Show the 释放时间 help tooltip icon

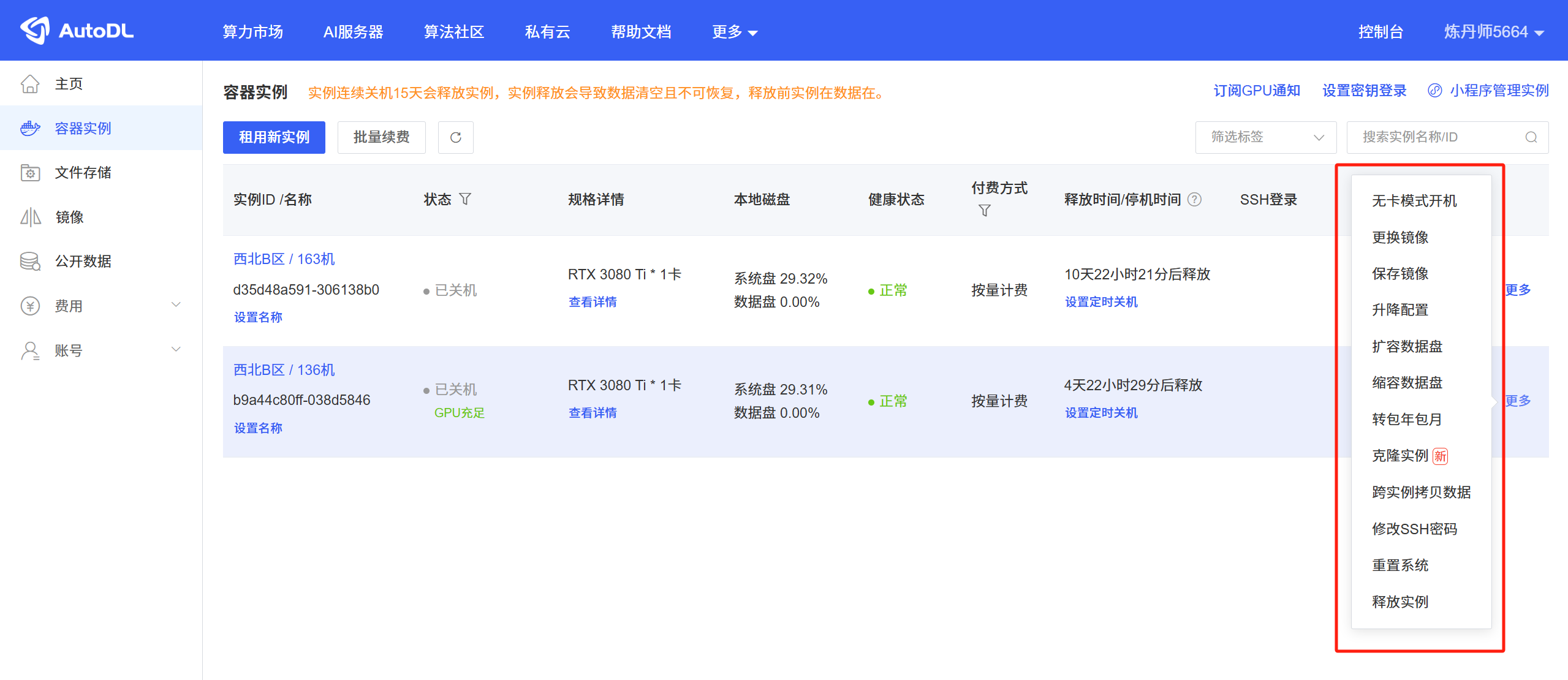[x=1194, y=199]
